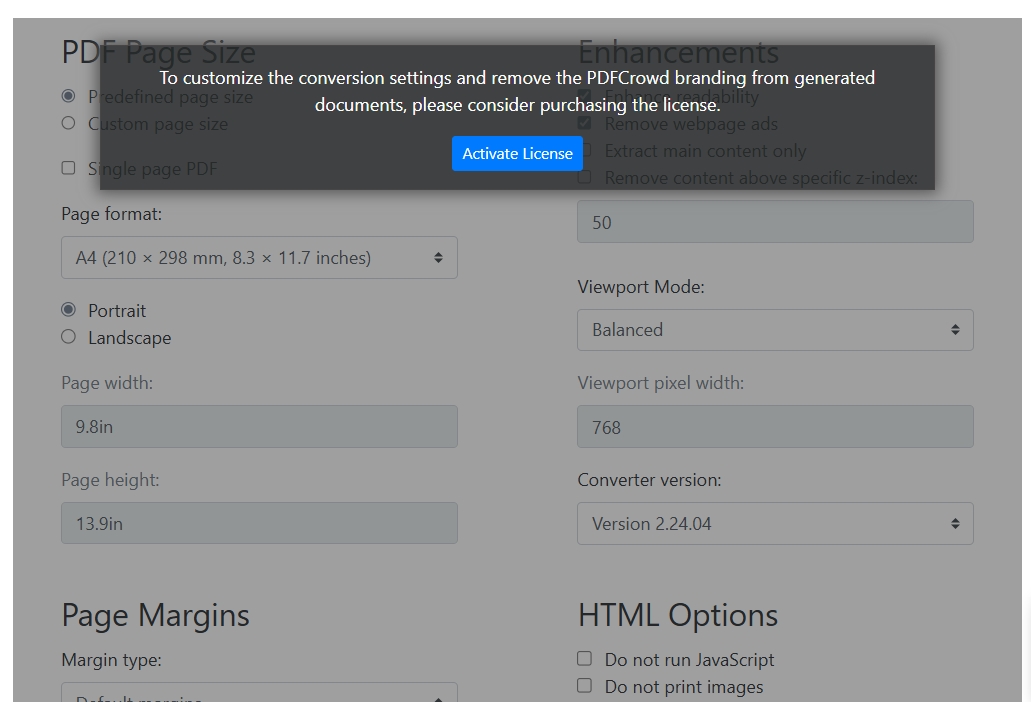Image resolution: width=1031 pixels, height=702 pixels.
Task: Select Custom page size radio option
Action: click(x=68, y=123)
